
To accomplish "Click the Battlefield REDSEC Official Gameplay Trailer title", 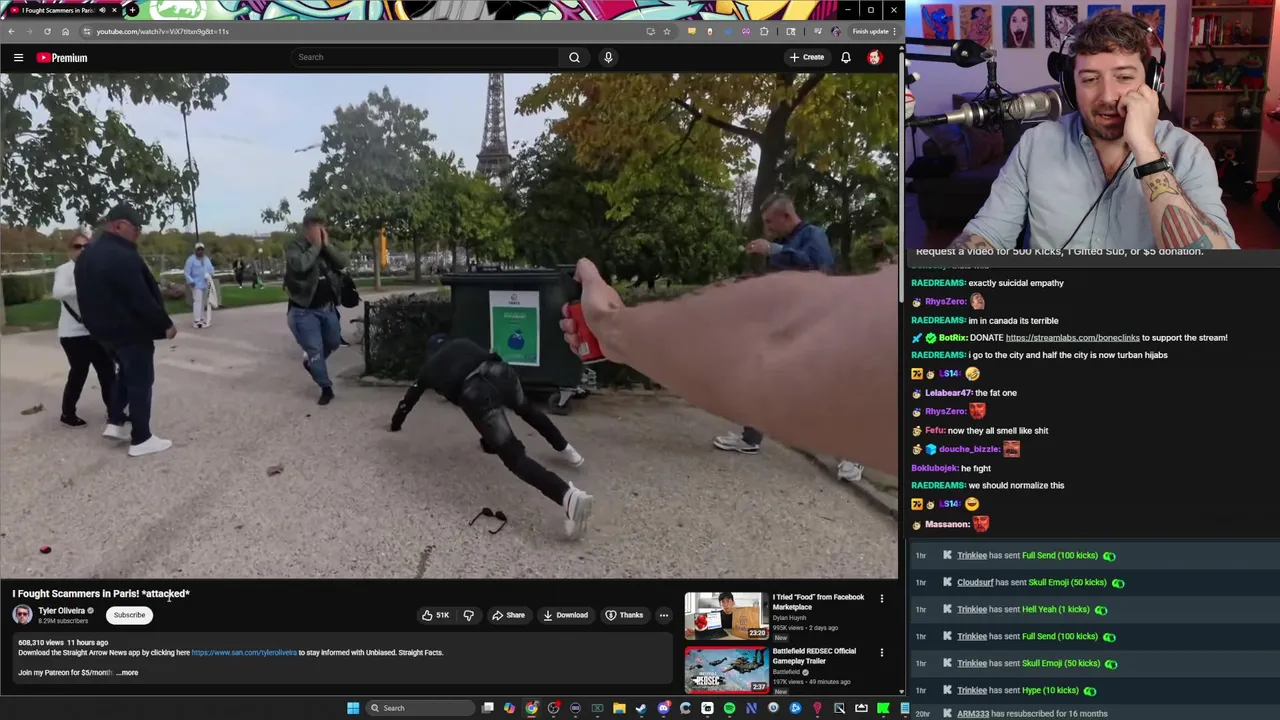I will coord(814,656).
